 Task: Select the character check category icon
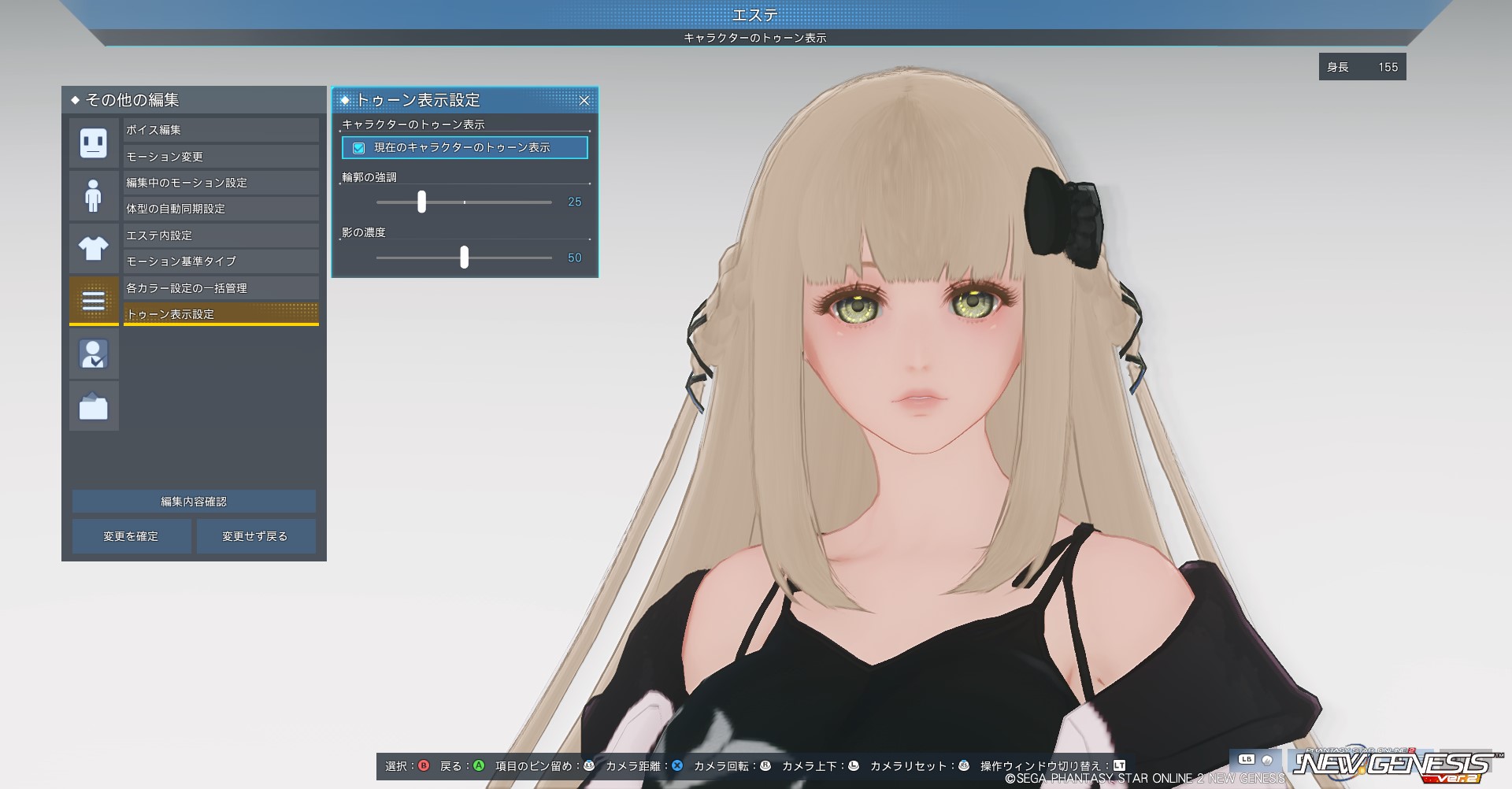(x=94, y=354)
